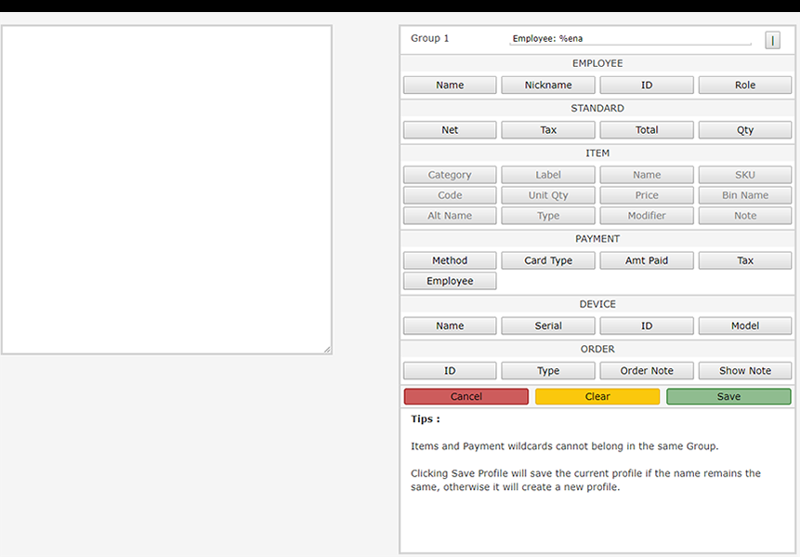800x557 pixels.
Task: Select the Item Category button
Action: click(449, 175)
